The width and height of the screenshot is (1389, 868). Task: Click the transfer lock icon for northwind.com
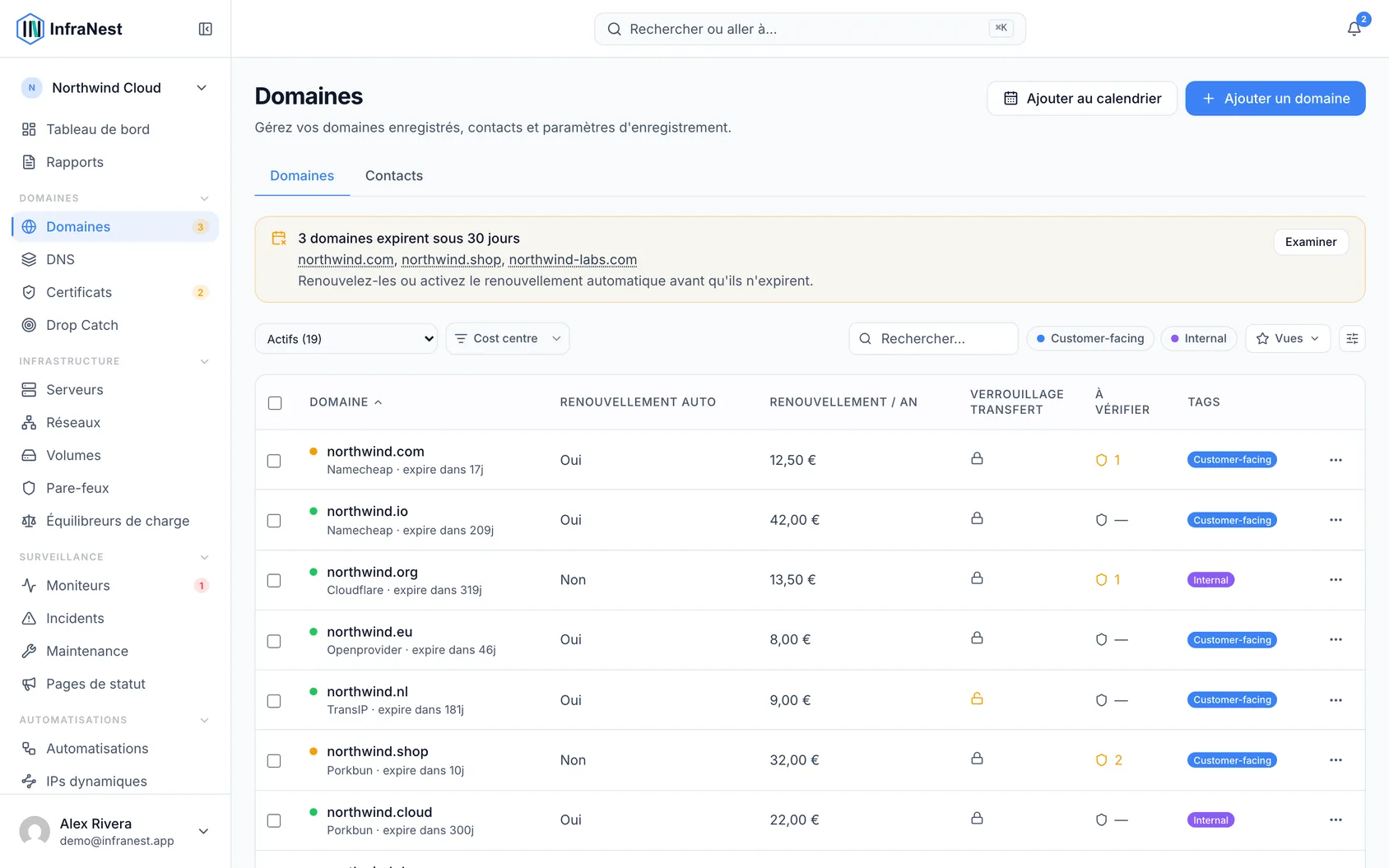click(x=977, y=458)
